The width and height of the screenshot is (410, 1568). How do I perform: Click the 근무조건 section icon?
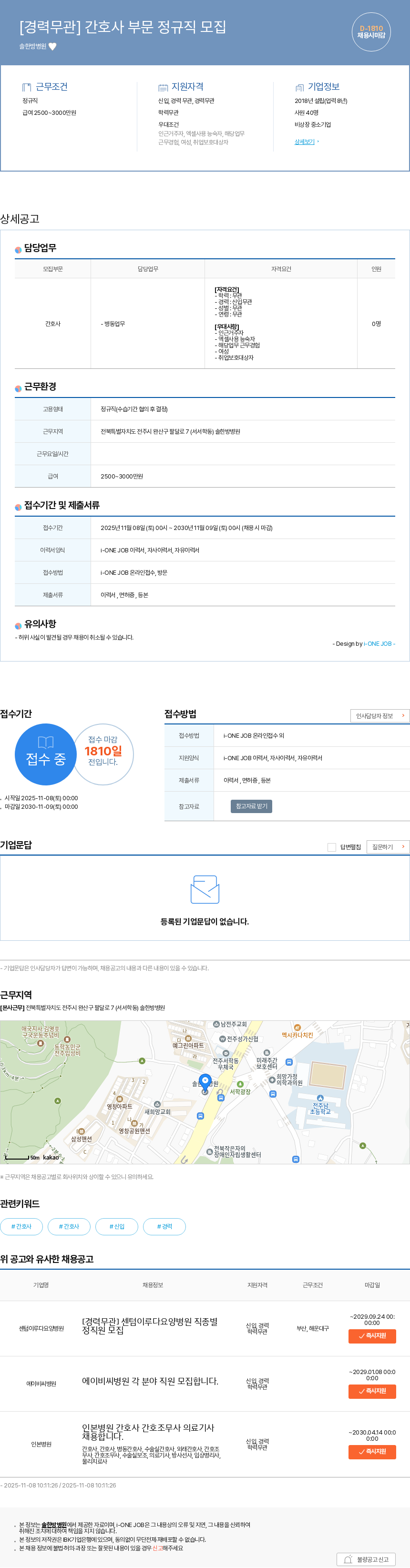tap(26, 87)
